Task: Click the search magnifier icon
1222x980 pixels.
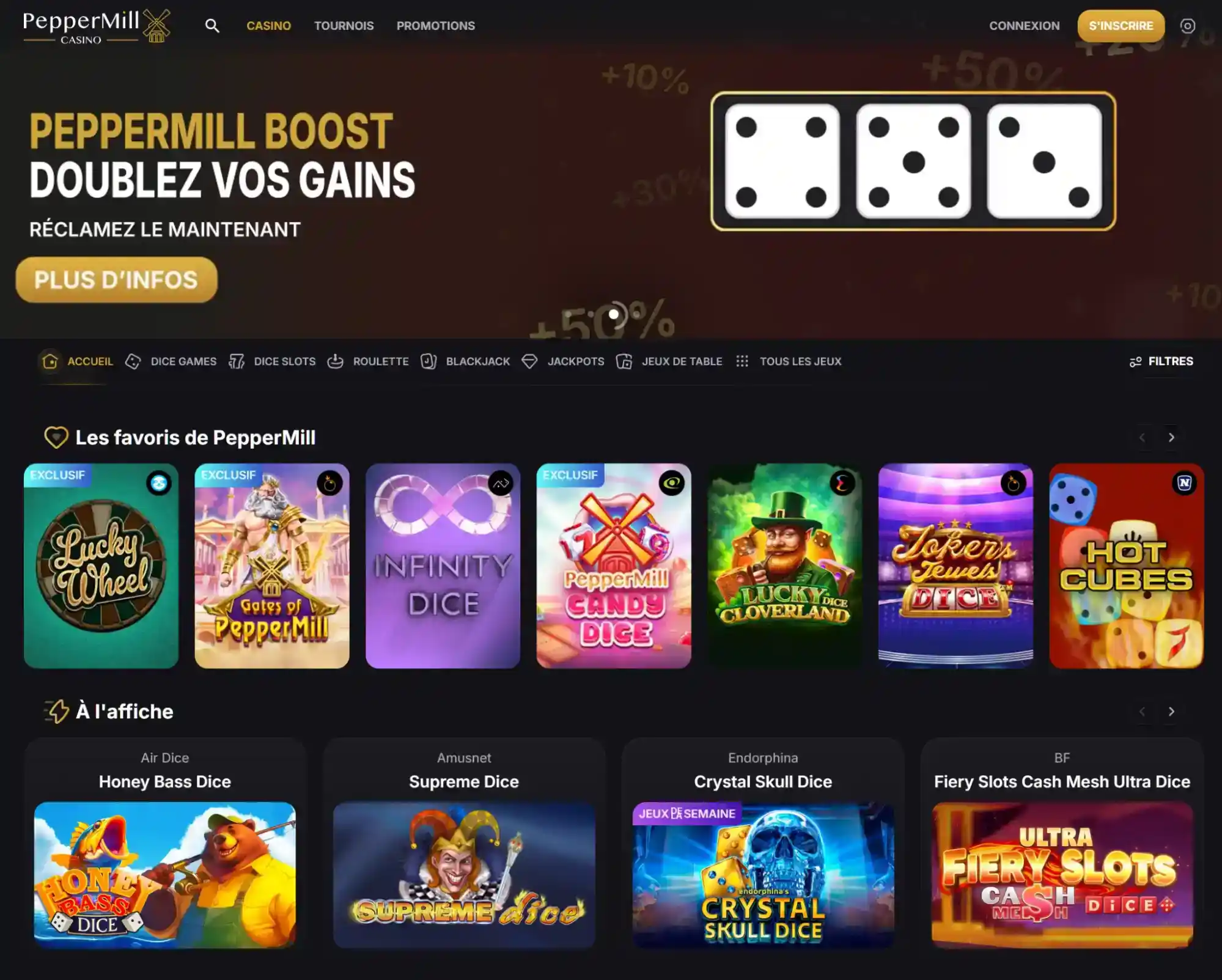Action: 212,26
